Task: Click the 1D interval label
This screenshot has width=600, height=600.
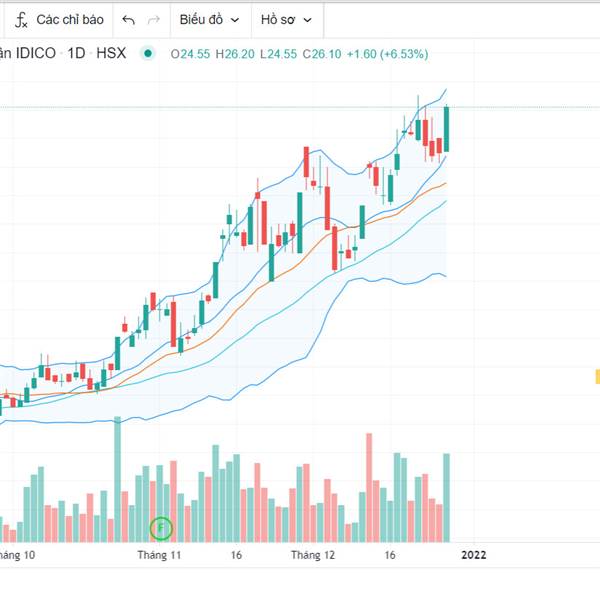Action: tap(76, 53)
